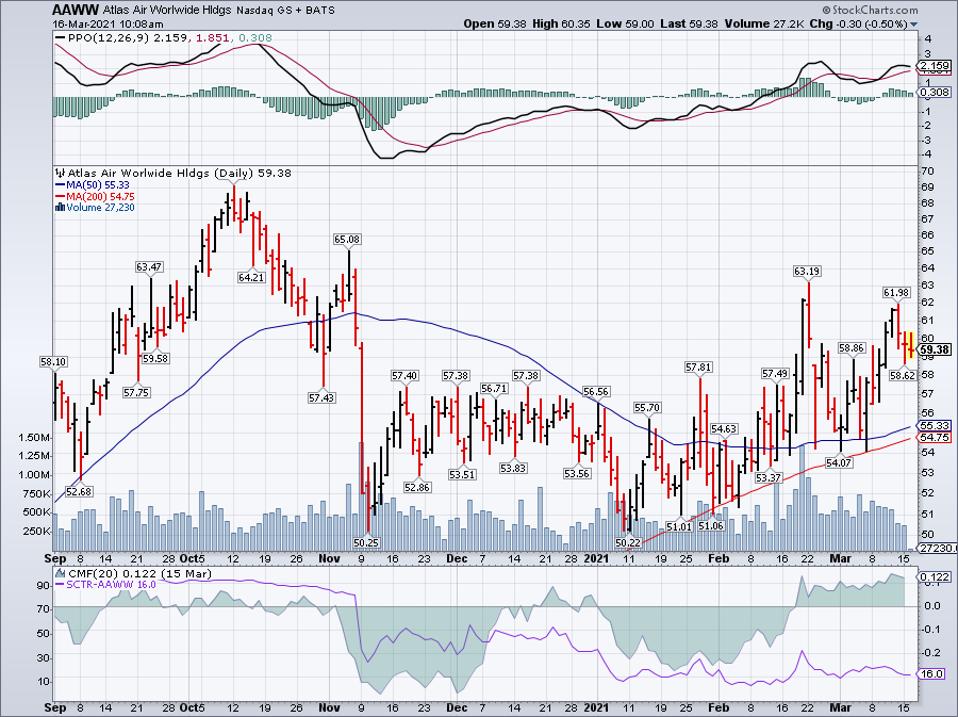Screen dimensions: 958x717
Task: Click the 50.25 low price label
Action: [x=367, y=542]
